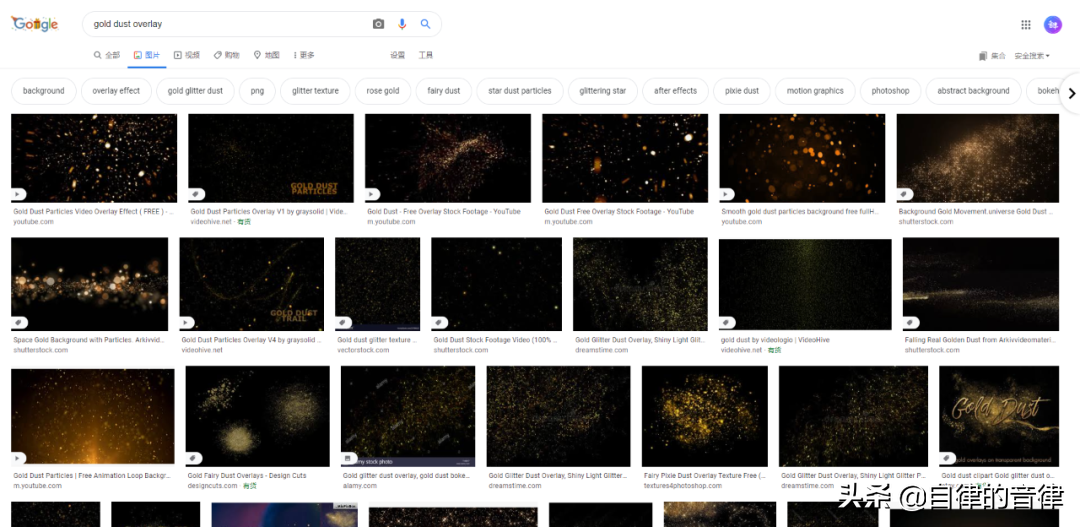Open 设置 settings link
The height and width of the screenshot is (527, 1080).
click(397, 55)
